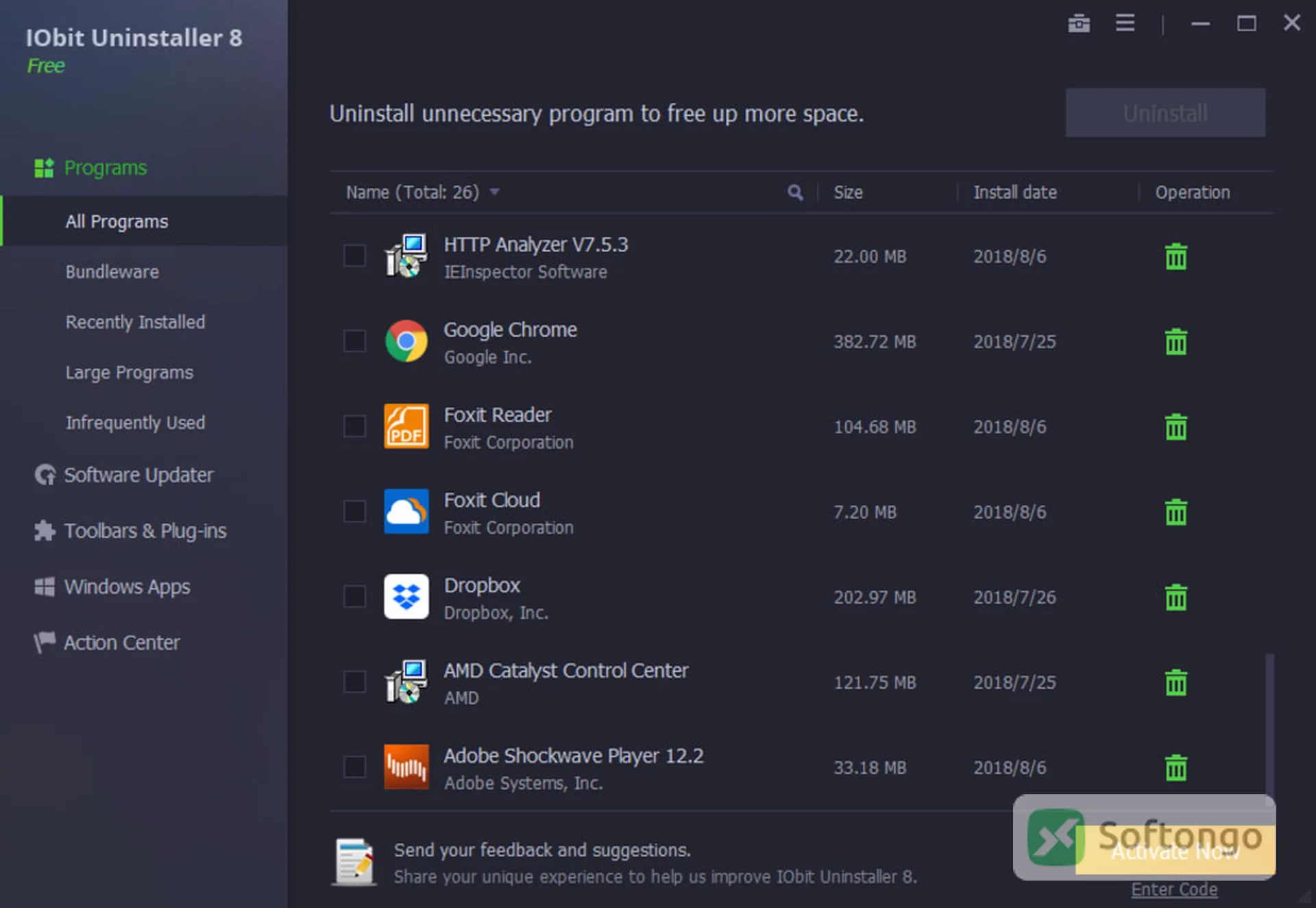Select the Adobe Shockwave Player checkbox
Viewport: 1316px width, 908px height.
pyautogui.click(x=354, y=766)
